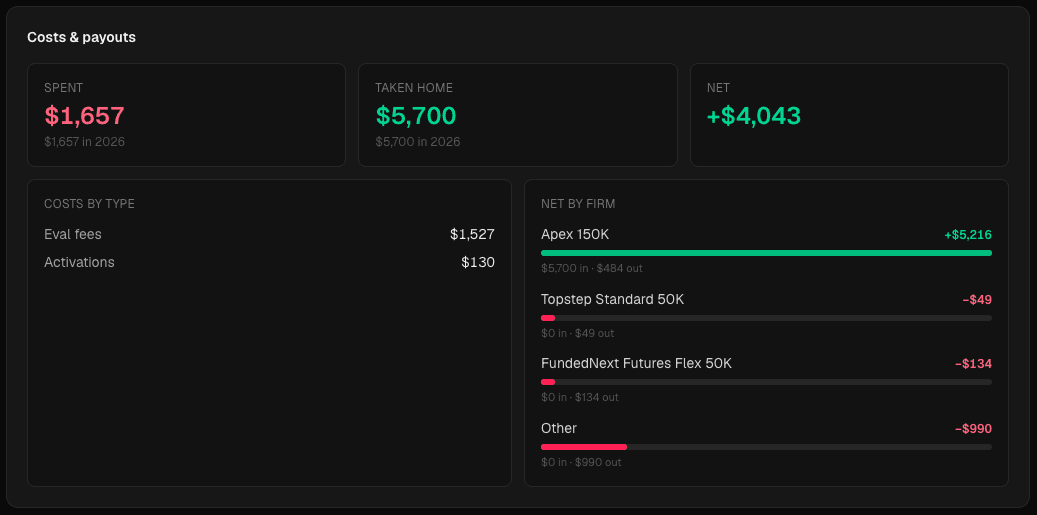Select the SPENT $1,657 card
Image resolution: width=1037 pixels, height=515 pixels.
187,115
